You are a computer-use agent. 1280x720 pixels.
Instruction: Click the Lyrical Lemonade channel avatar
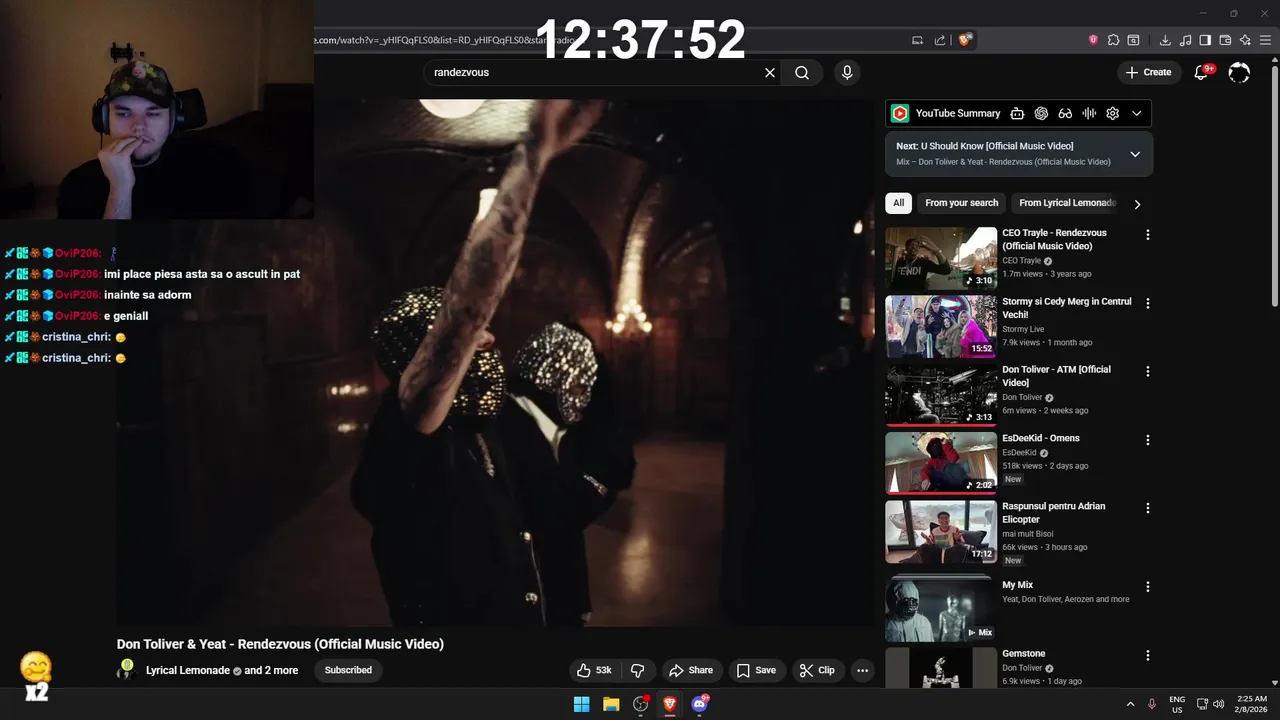[x=126, y=670]
